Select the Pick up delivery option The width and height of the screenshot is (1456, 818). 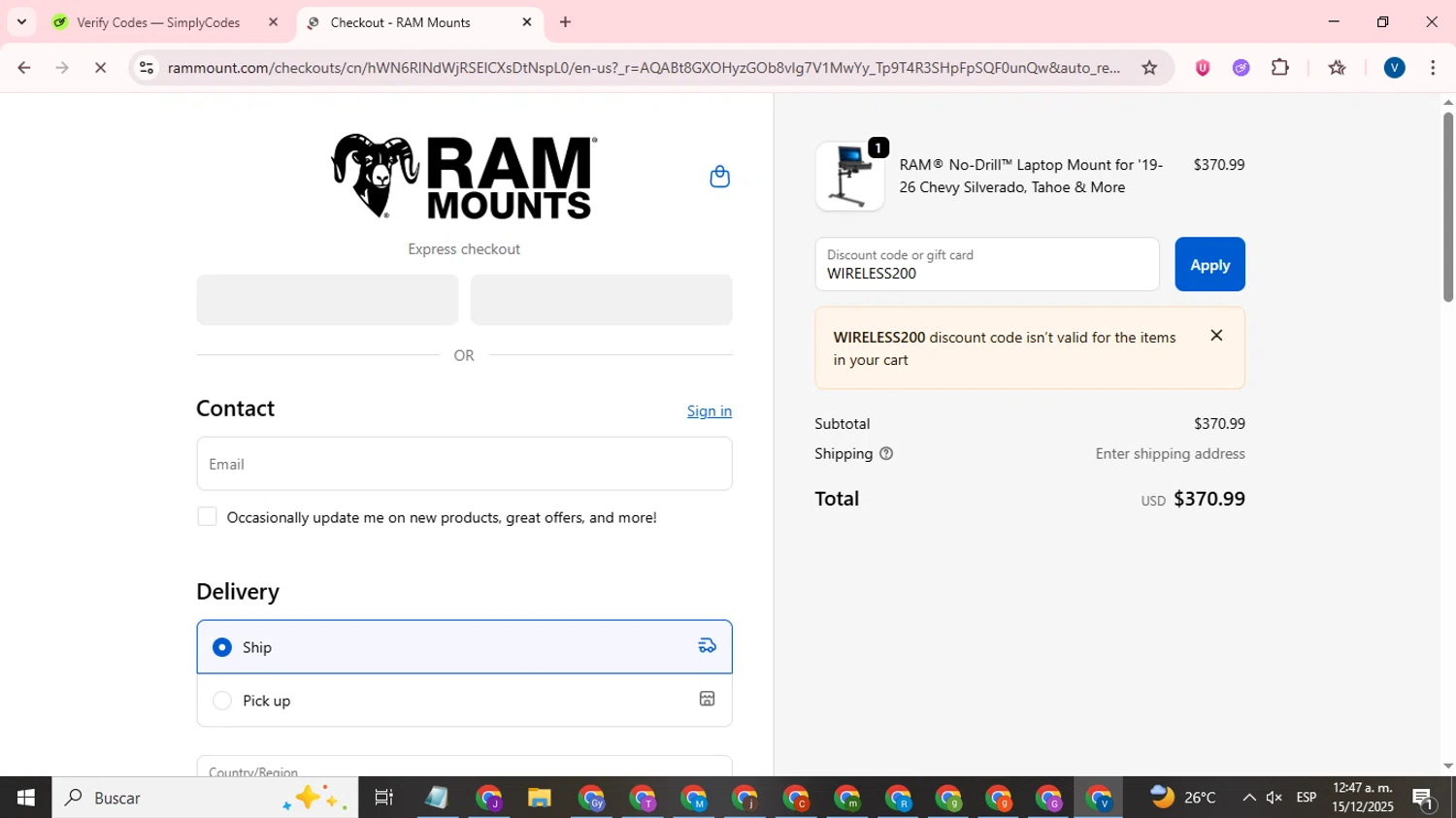pos(464,700)
